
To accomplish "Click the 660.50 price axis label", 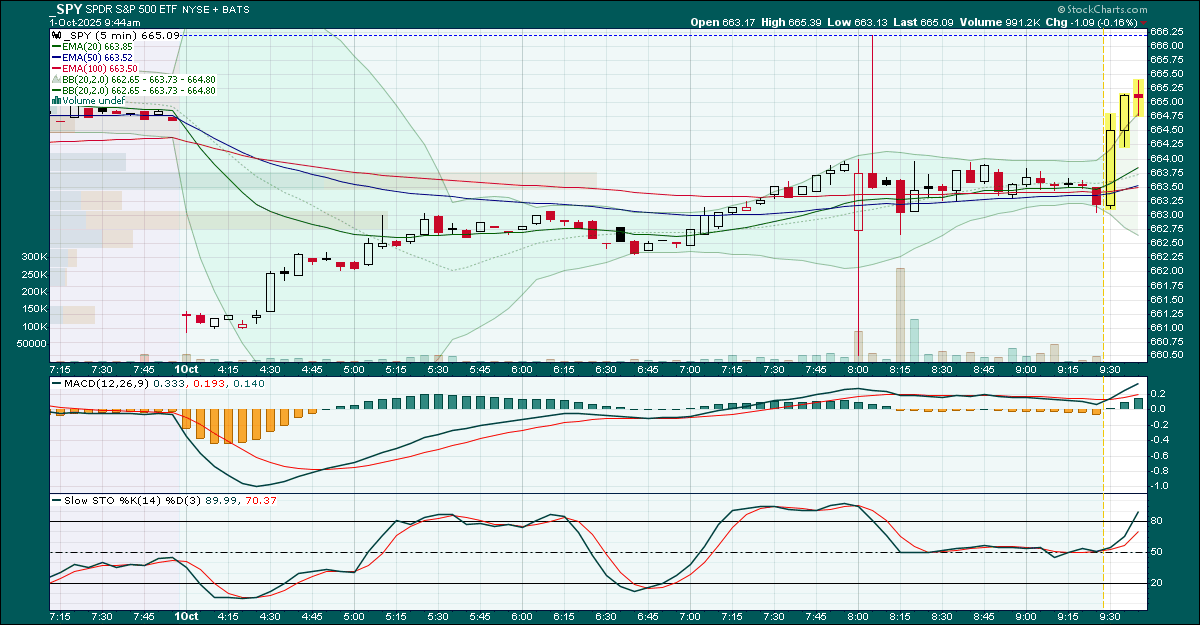I will pyautogui.click(x=1166, y=354).
